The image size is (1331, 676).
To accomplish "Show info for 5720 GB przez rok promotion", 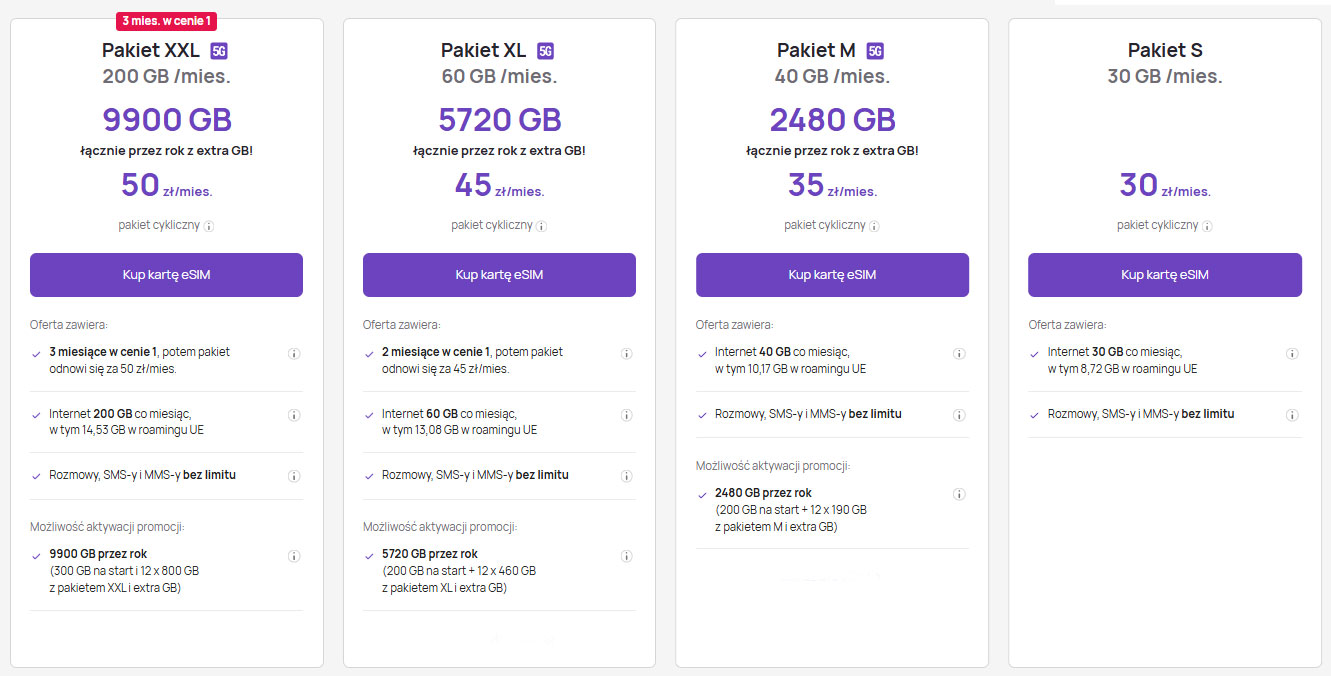I will click(x=627, y=556).
